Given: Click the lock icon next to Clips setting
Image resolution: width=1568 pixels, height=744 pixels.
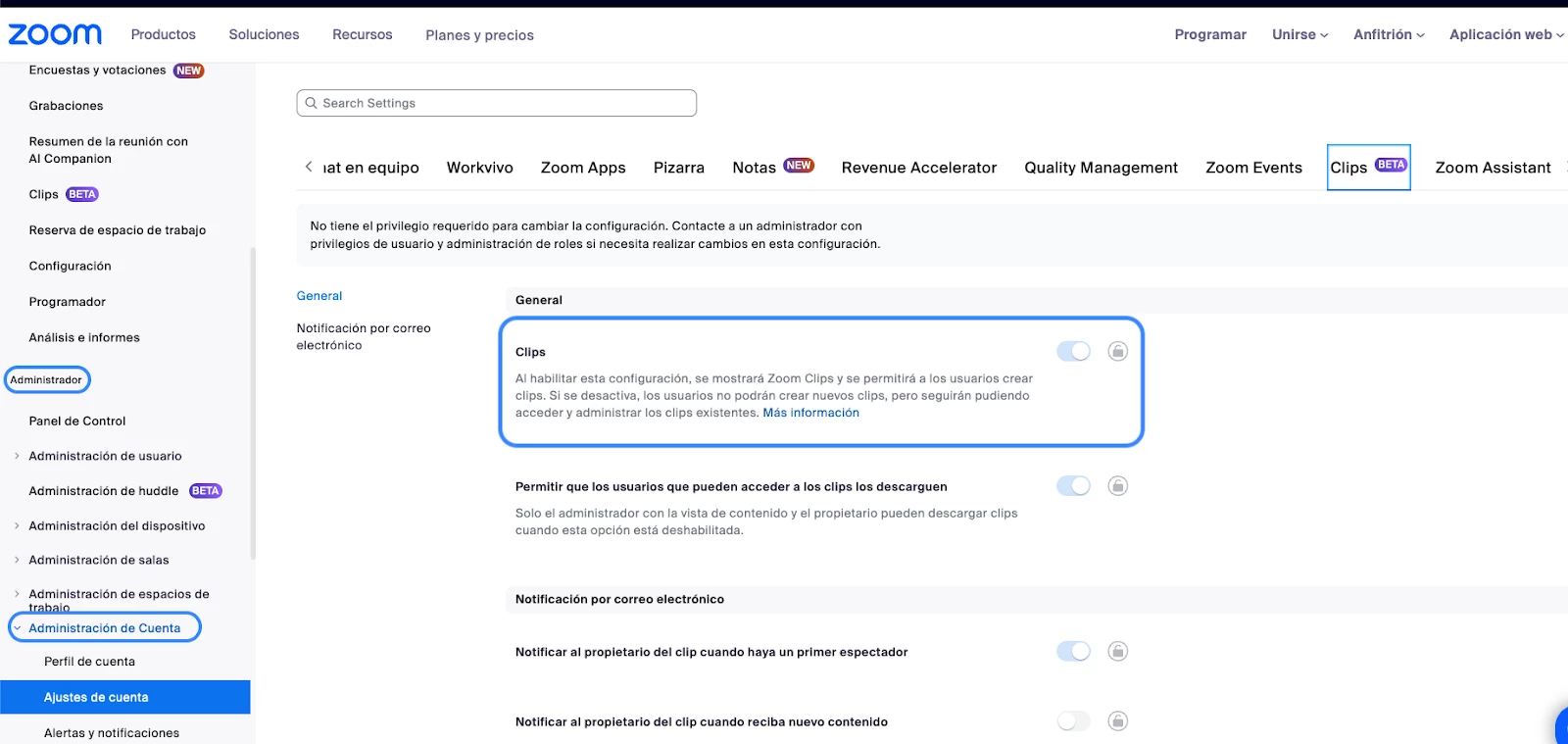Looking at the screenshot, I should pyautogui.click(x=1117, y=351).
